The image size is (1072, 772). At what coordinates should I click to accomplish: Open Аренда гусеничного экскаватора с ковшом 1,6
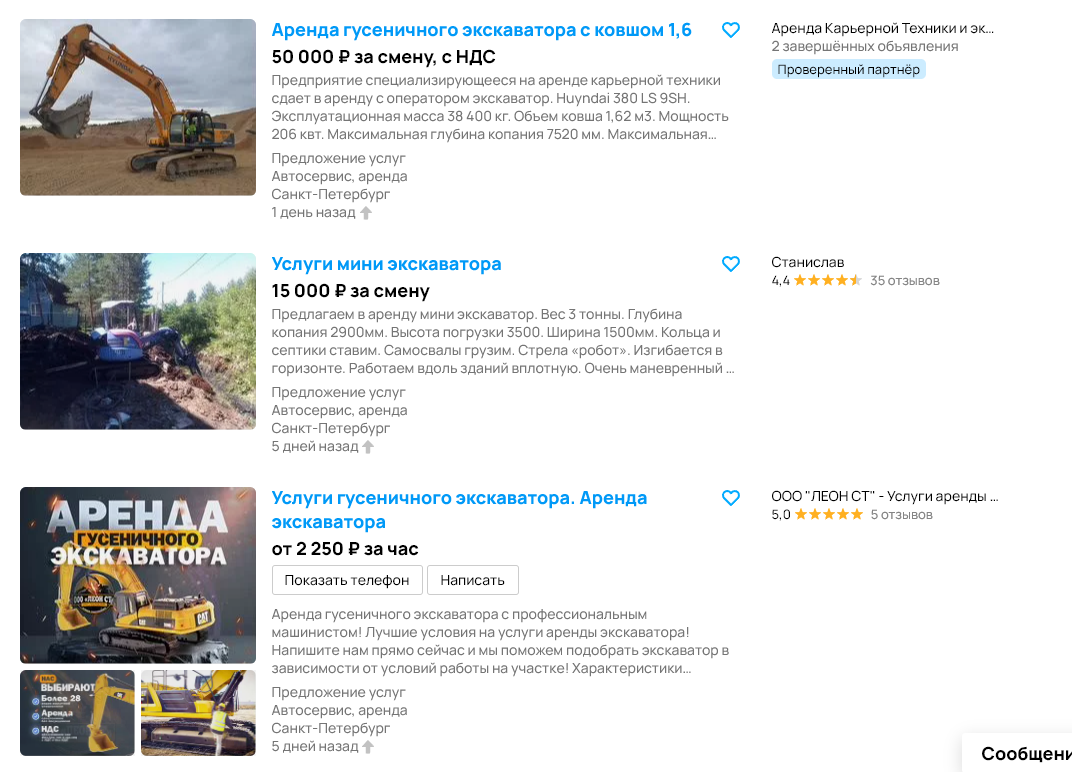pos(481,30)
